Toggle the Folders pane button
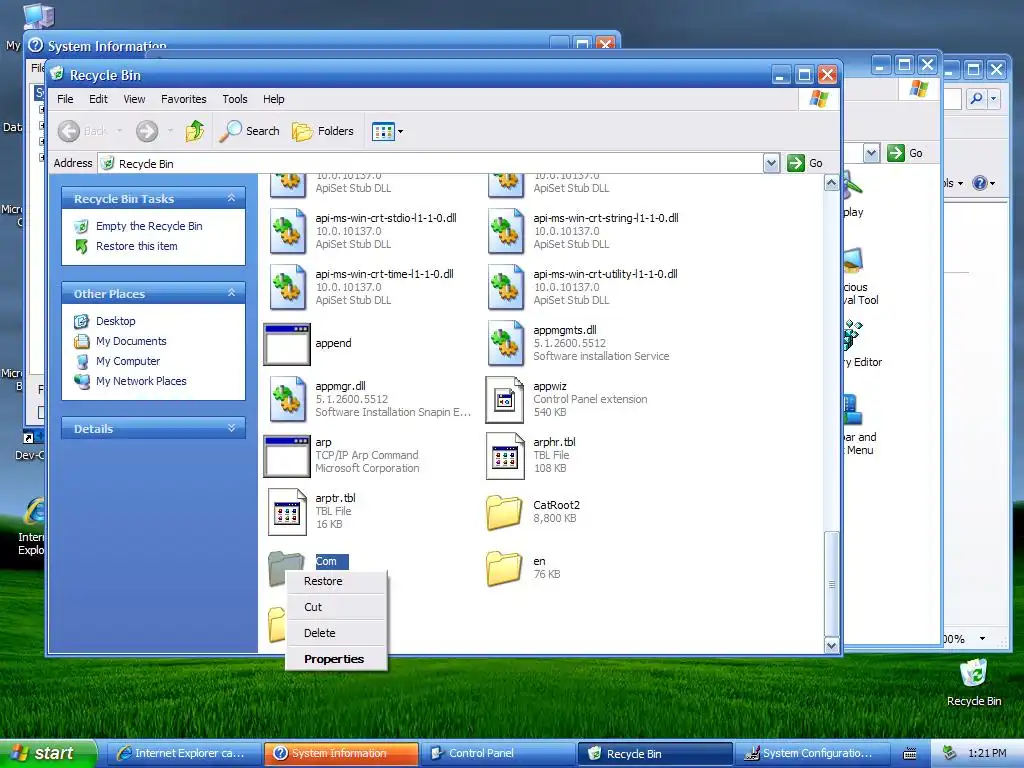 pyautogui.click(x=323, y=131)
